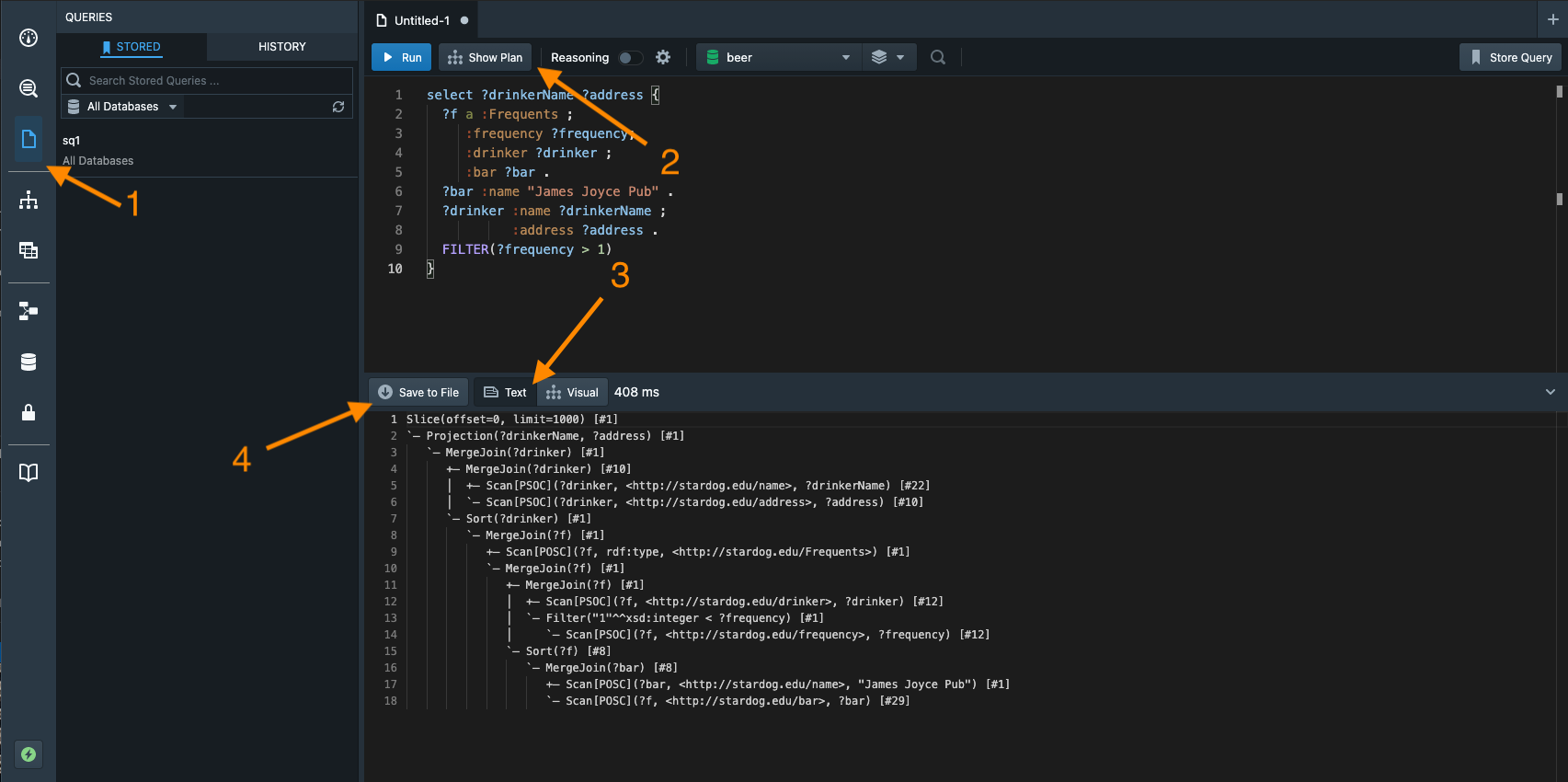Click the magnifier search icon in query toolbar
Image resolution: width=1568 pixels, height=782 pixels.
[937, 57]
